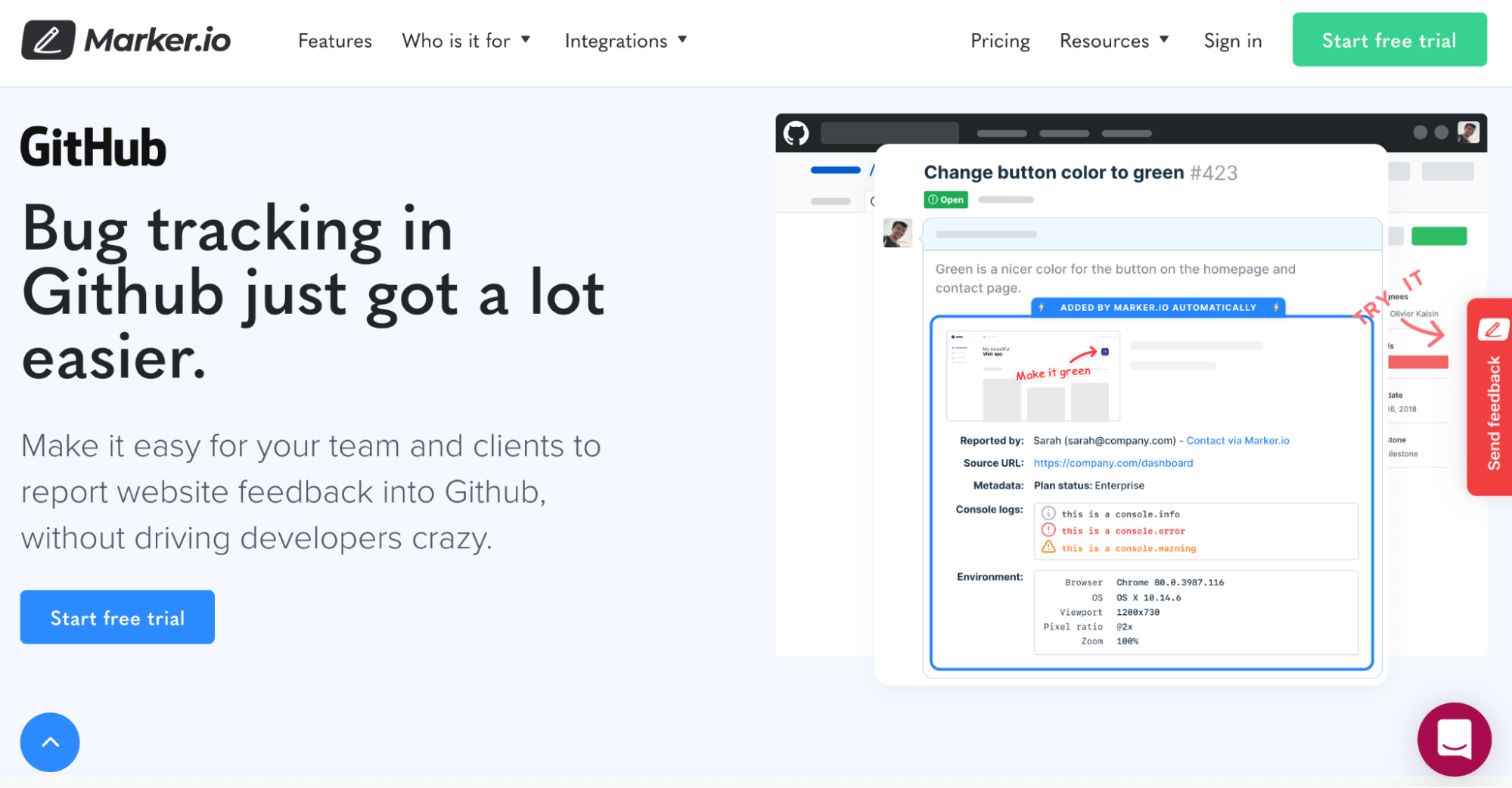
Task: Expand the Resources dropdown menu
Action: (x=1113, y=41)
